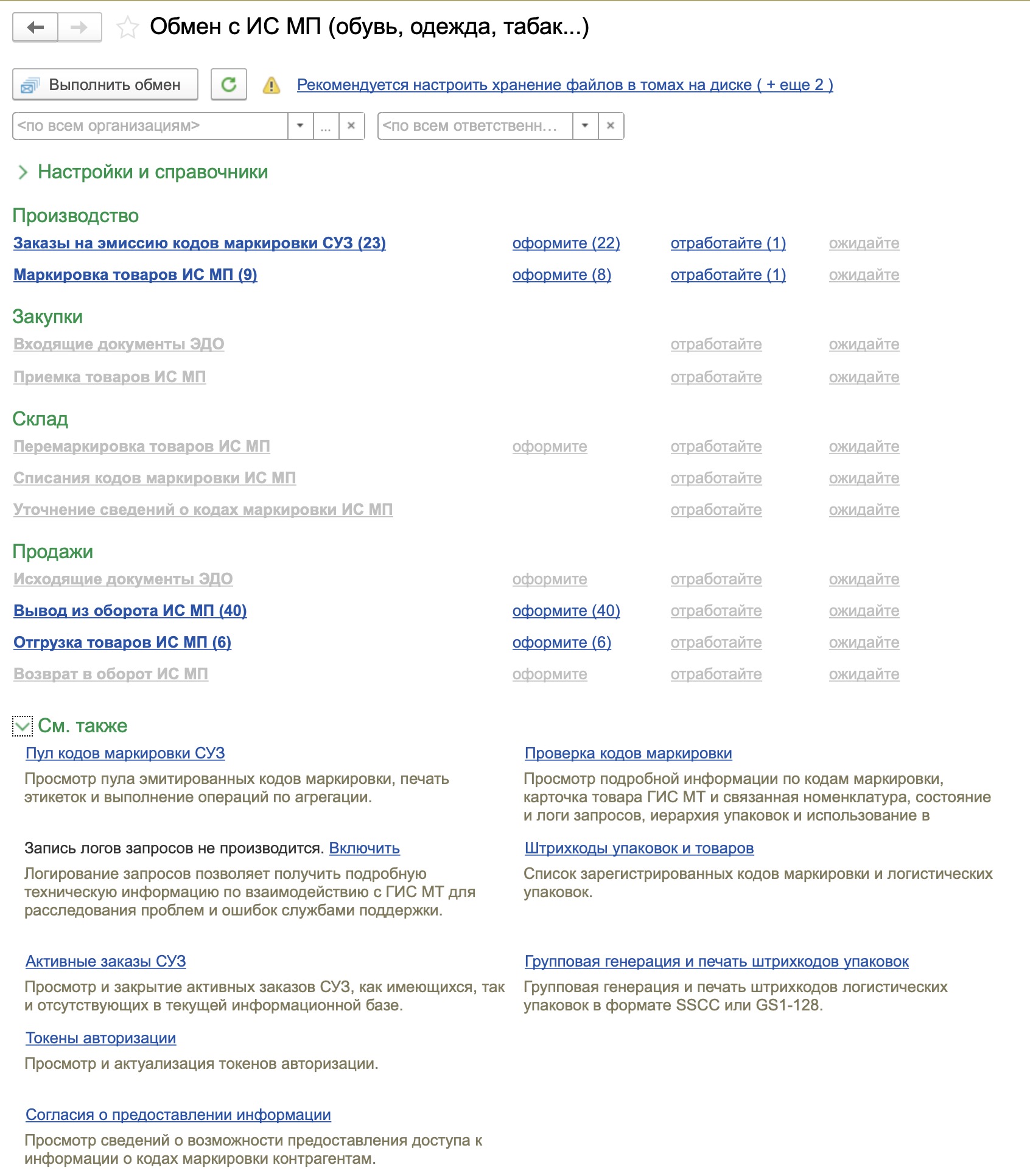Click Включить to enable request logging
The height and width of the screenshot is (1176, 1030).
click(364, 849)
